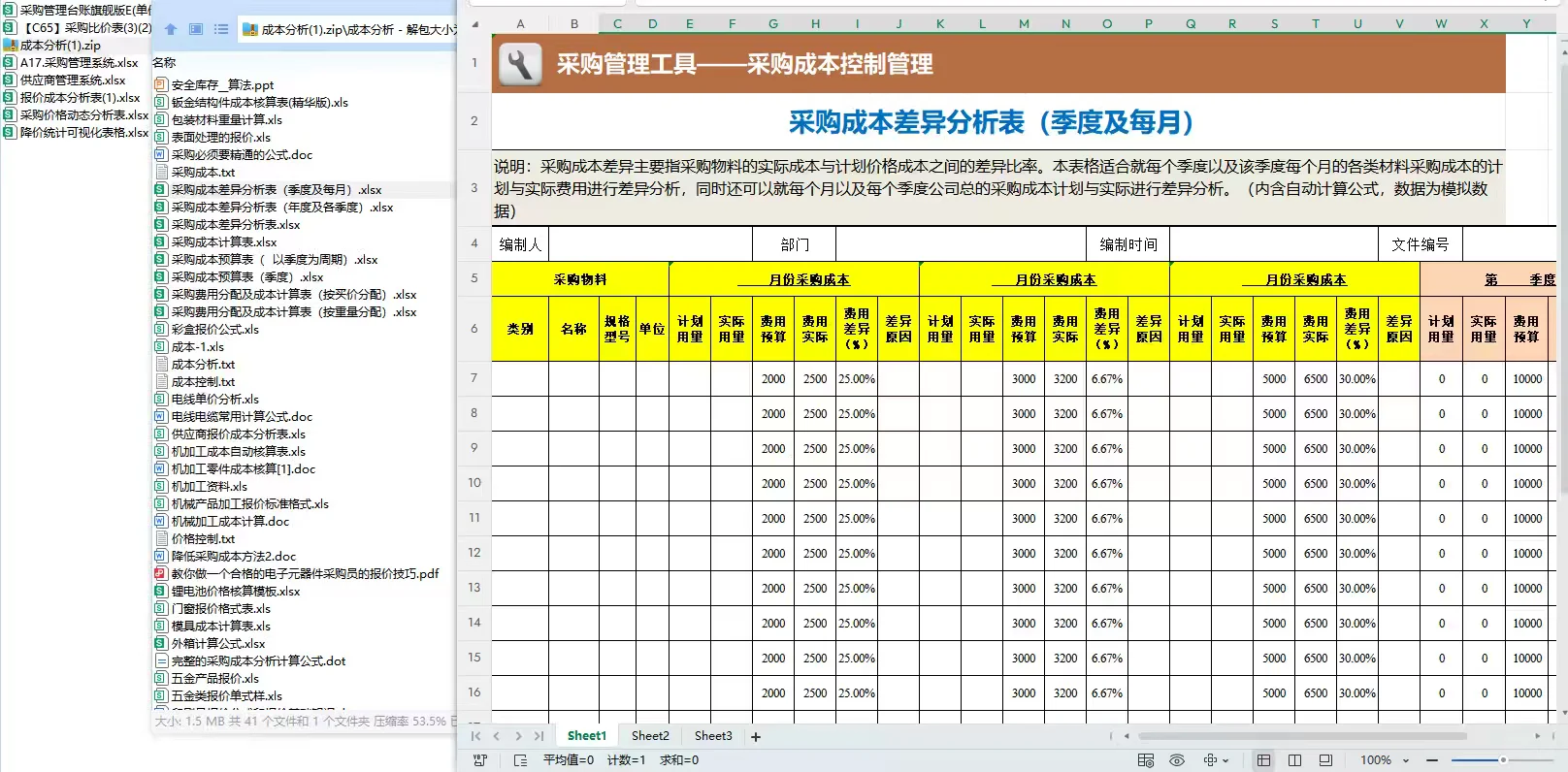
Task: Click the 编制时间 label cell
Action: pyautogui.click(x=1127, y=244)
